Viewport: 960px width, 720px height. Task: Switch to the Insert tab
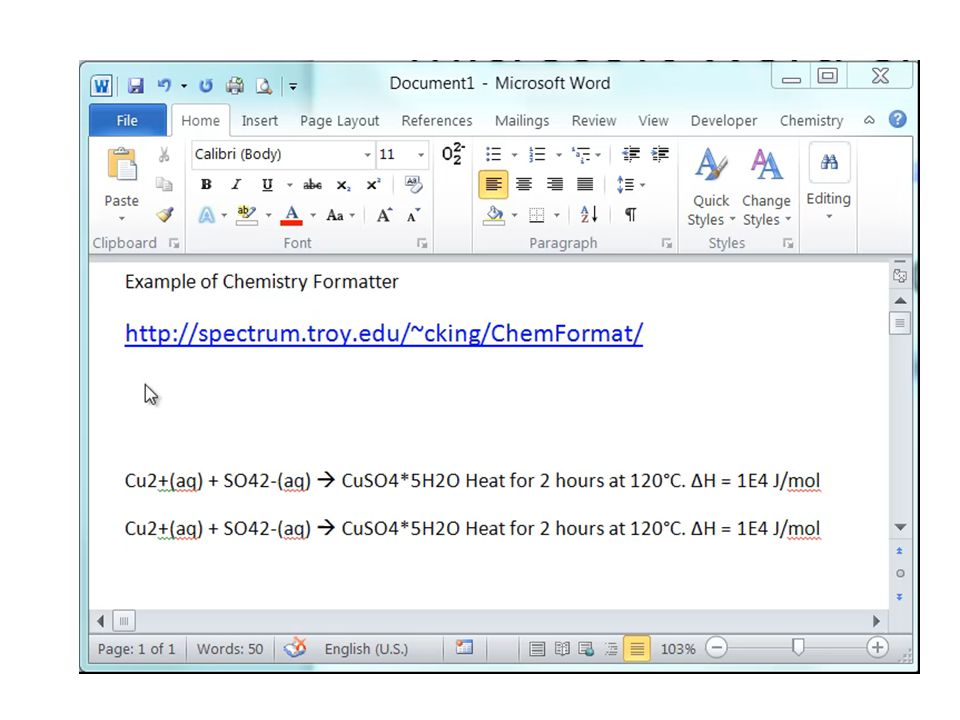[x=260, y=121]
